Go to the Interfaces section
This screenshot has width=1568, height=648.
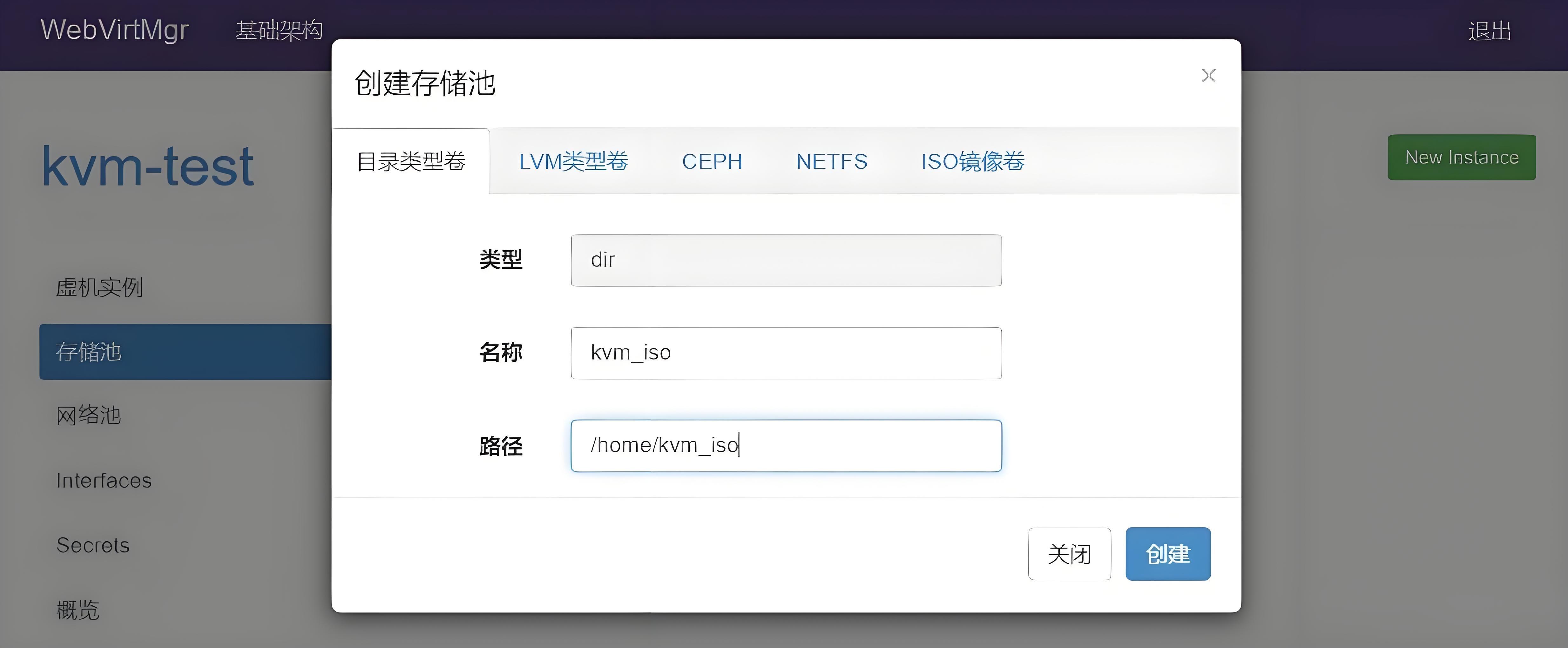click(104, 480)
